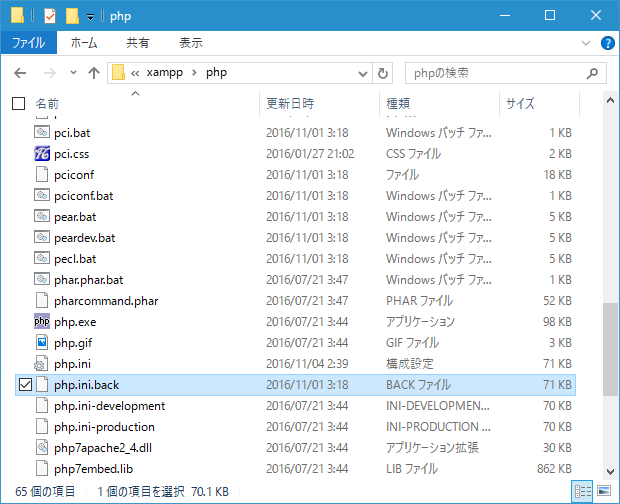
Task: Switch to details view layout icon
Action: (x=582, y=491)
